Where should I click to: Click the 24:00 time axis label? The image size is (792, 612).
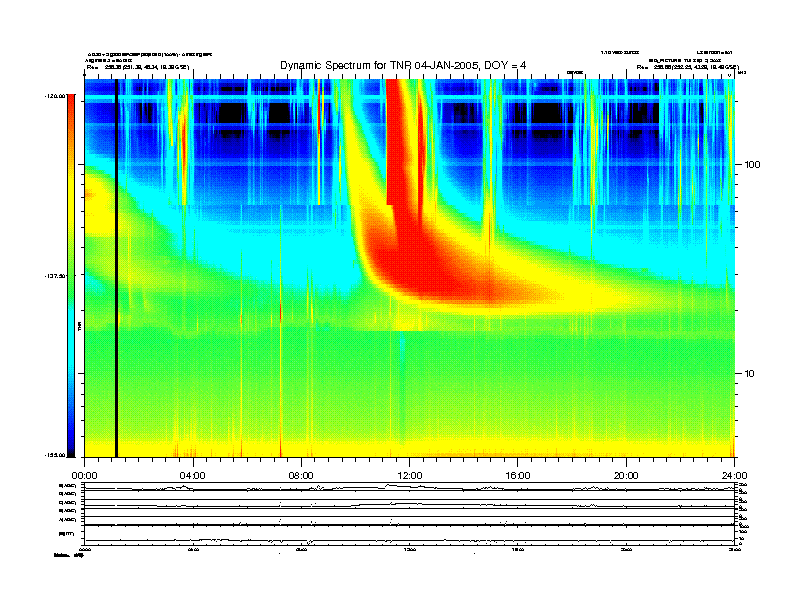(734, 476)
